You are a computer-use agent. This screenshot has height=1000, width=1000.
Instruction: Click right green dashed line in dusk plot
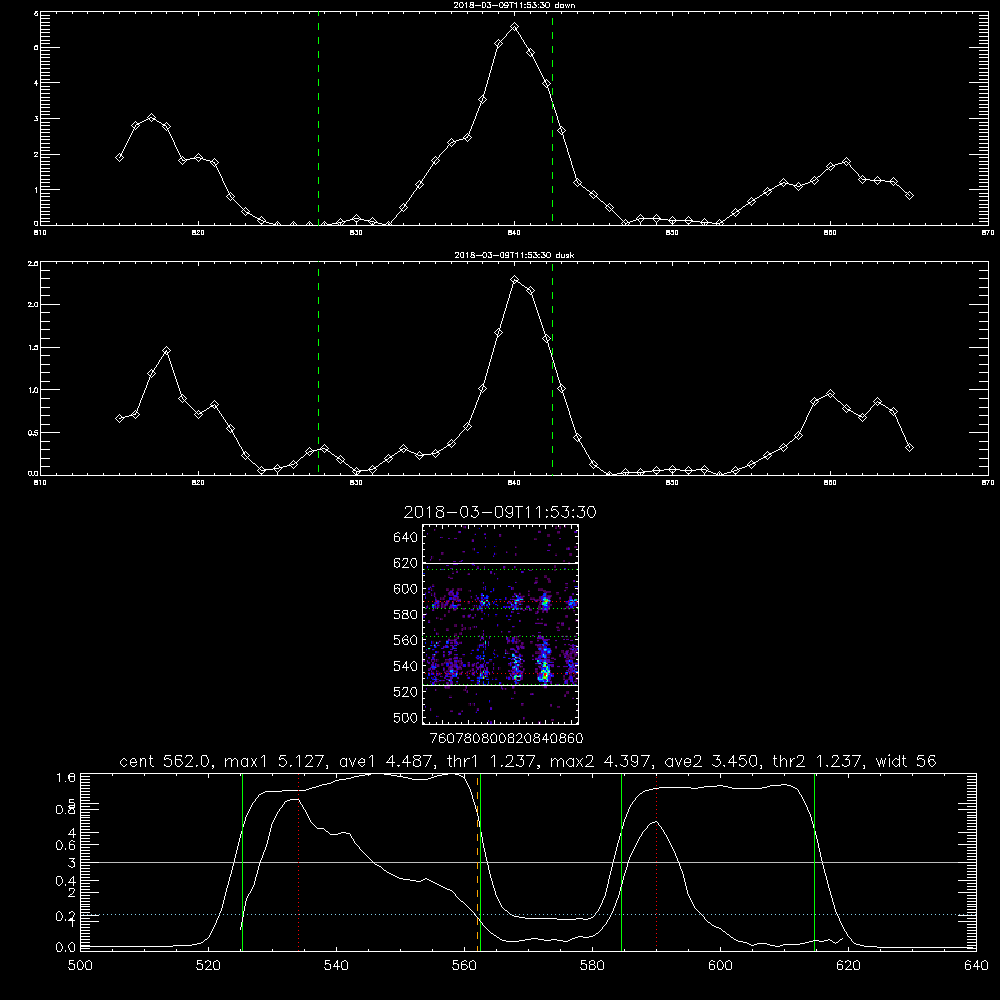tap(552, 369)
